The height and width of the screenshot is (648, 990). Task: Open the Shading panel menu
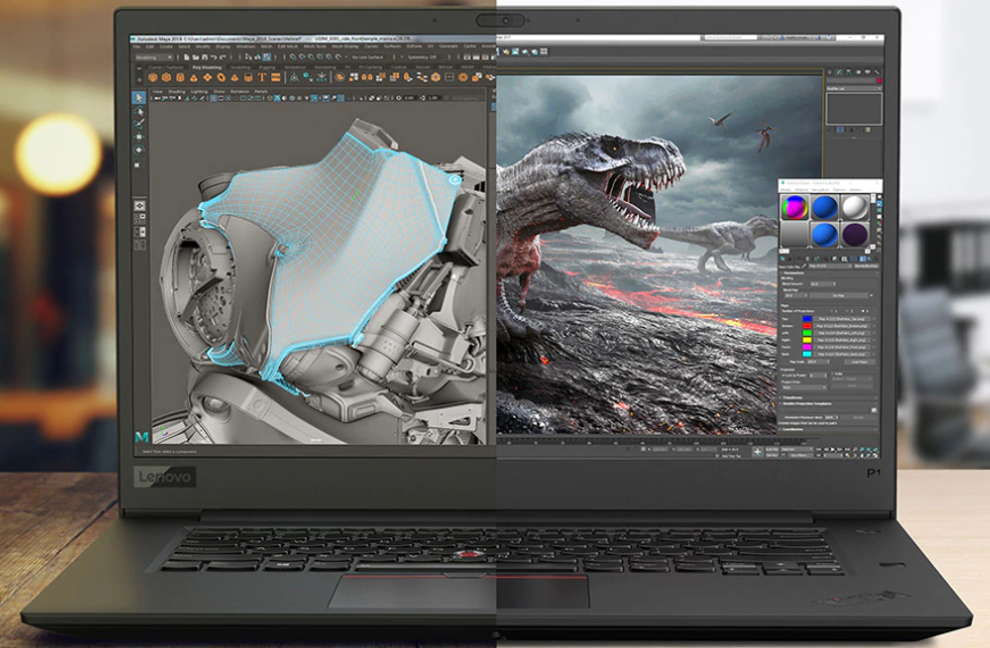tap(177, 92)
